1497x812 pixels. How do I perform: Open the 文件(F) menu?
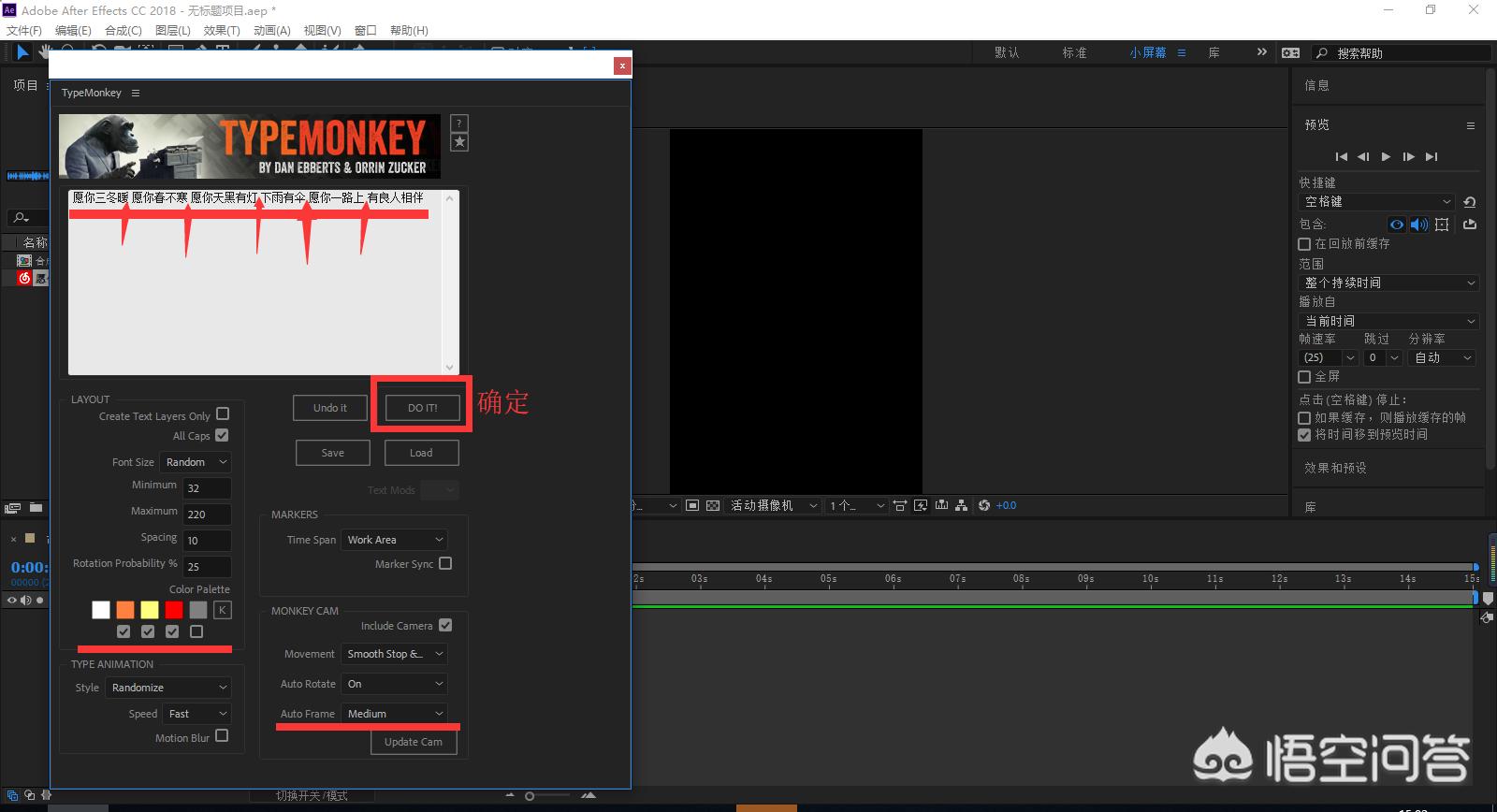tap(24, 30)
